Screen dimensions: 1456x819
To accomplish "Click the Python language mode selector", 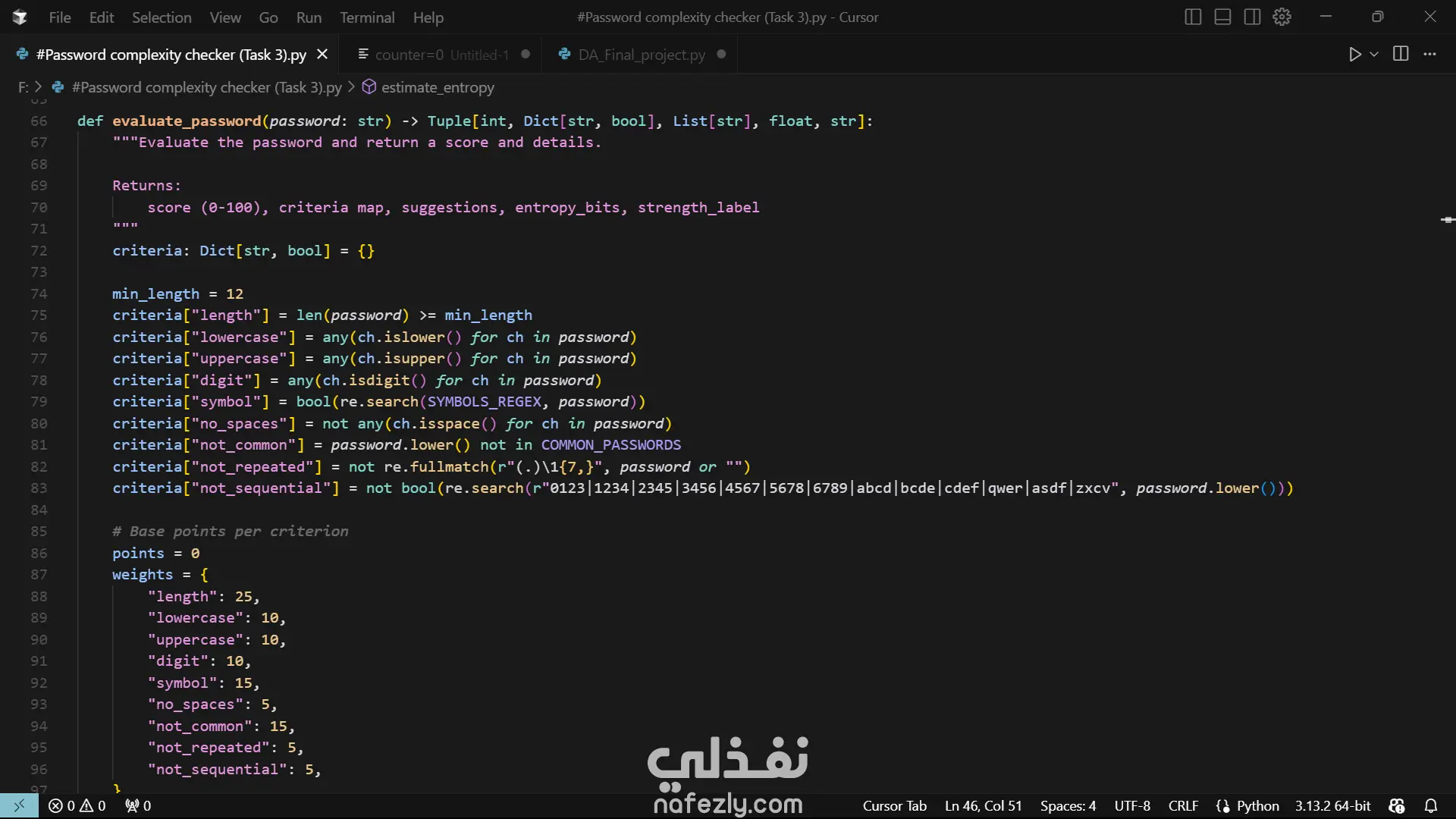I will coord(1257,806).
